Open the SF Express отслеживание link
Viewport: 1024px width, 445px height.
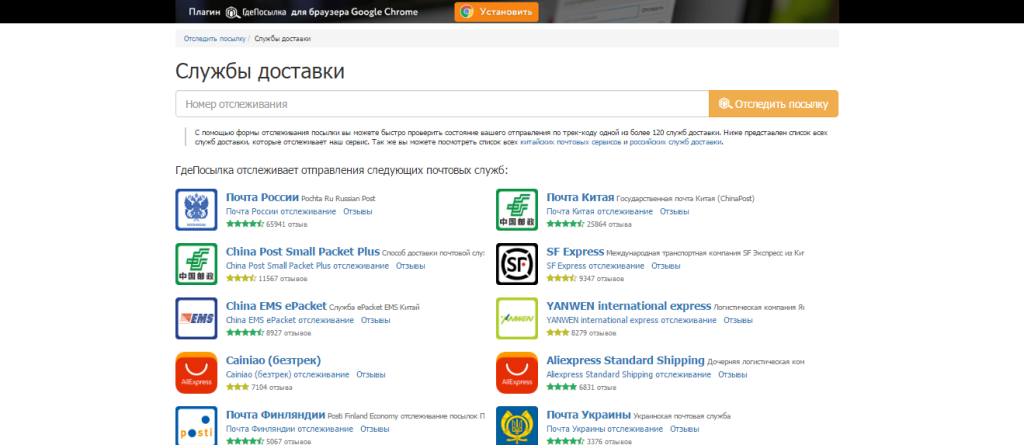click(595, 266)
